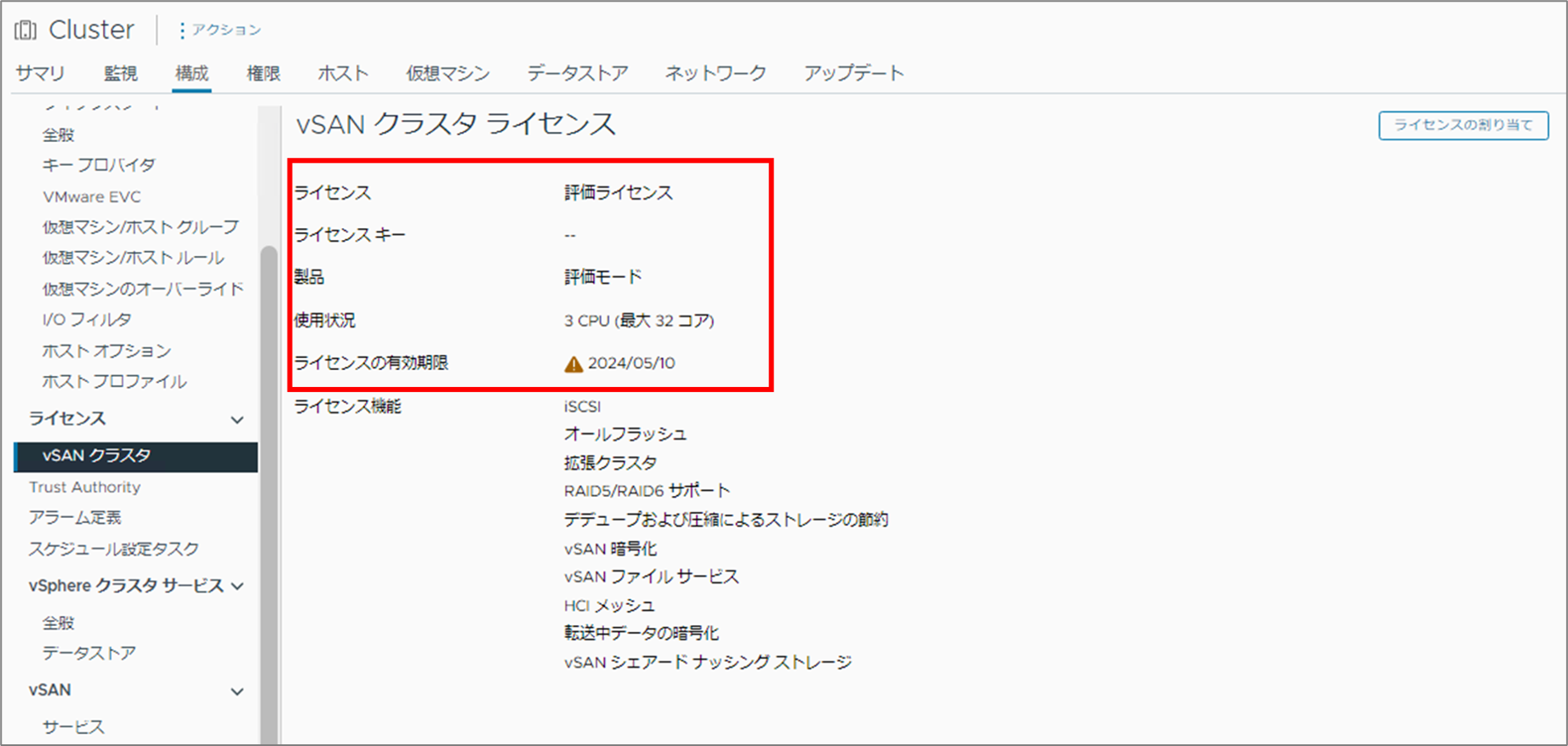Switch to the サマリ tab
The height and width of the screenshot is (746, 1568).
click(x=40, y=73)
